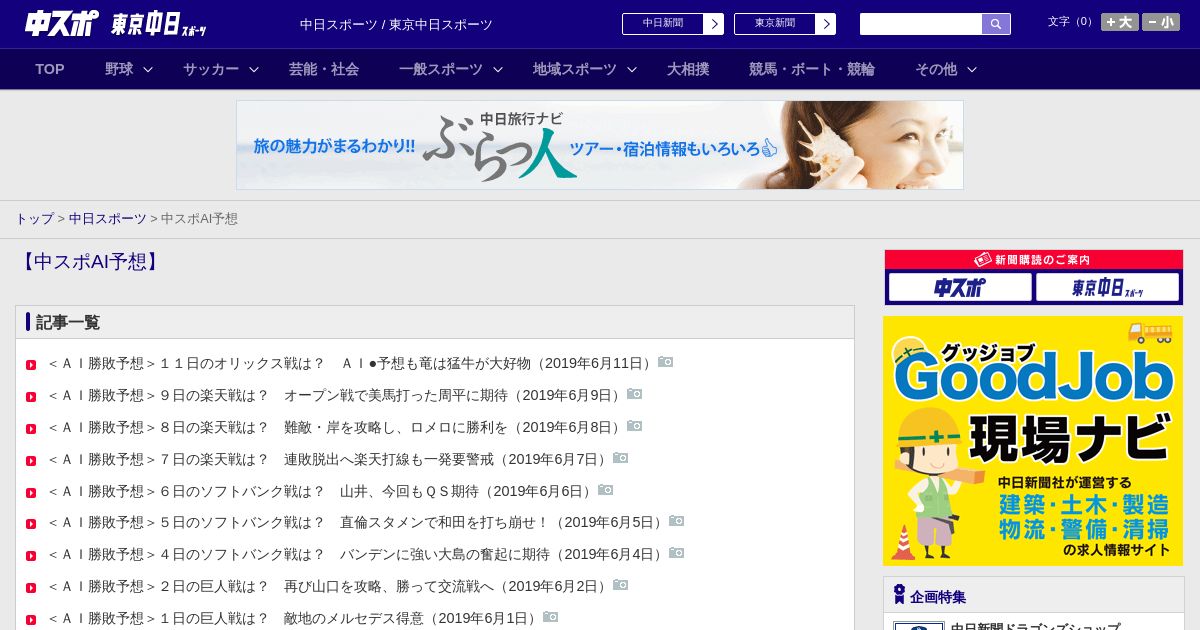Click the 新聞購読のご案内 header strip
Screen dimensions: 1200x630
(1034, 260)
